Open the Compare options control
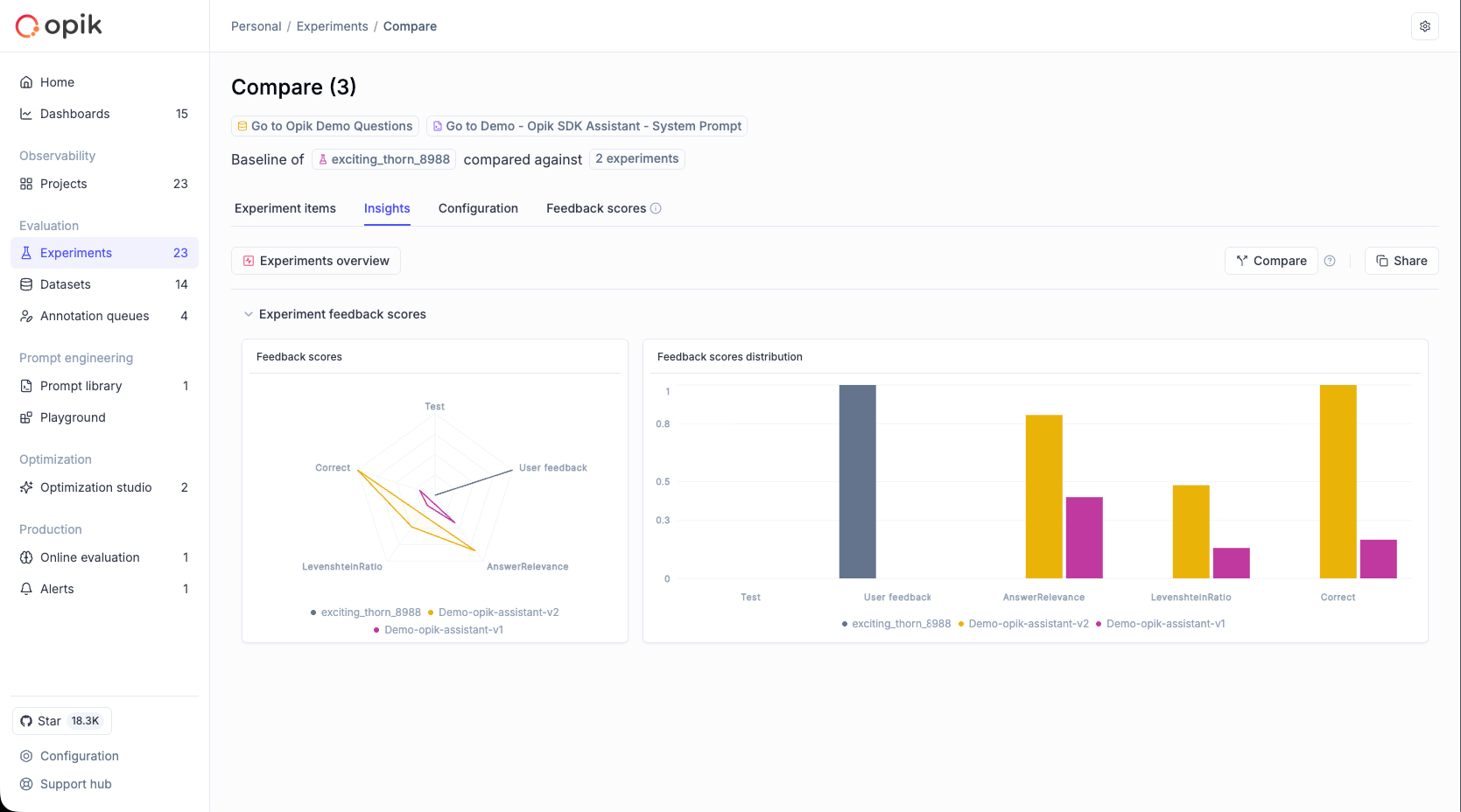The image size is (1461, 812). [x=1270, y=261]
